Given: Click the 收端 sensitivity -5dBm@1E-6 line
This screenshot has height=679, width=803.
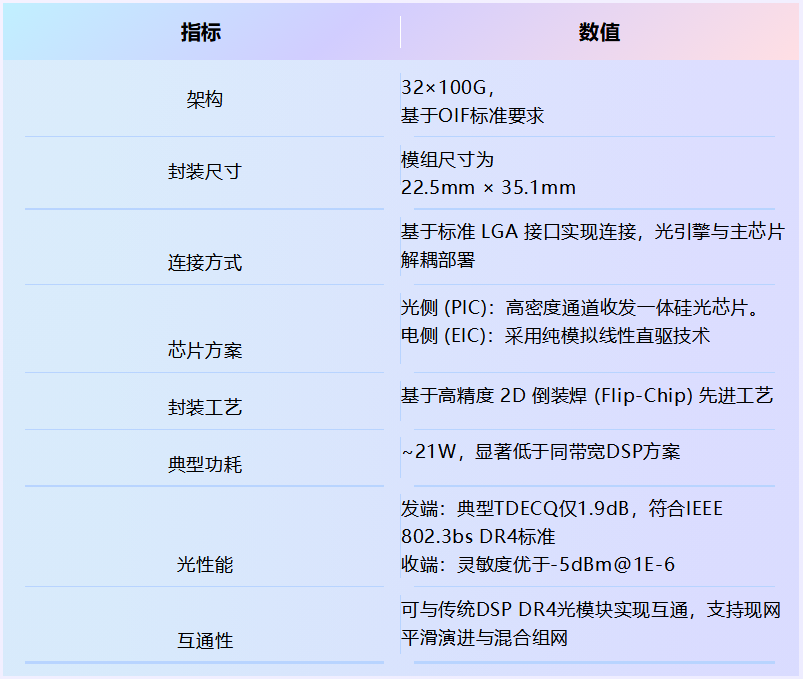Looking at the screenshot, I should tap(537, 565).
